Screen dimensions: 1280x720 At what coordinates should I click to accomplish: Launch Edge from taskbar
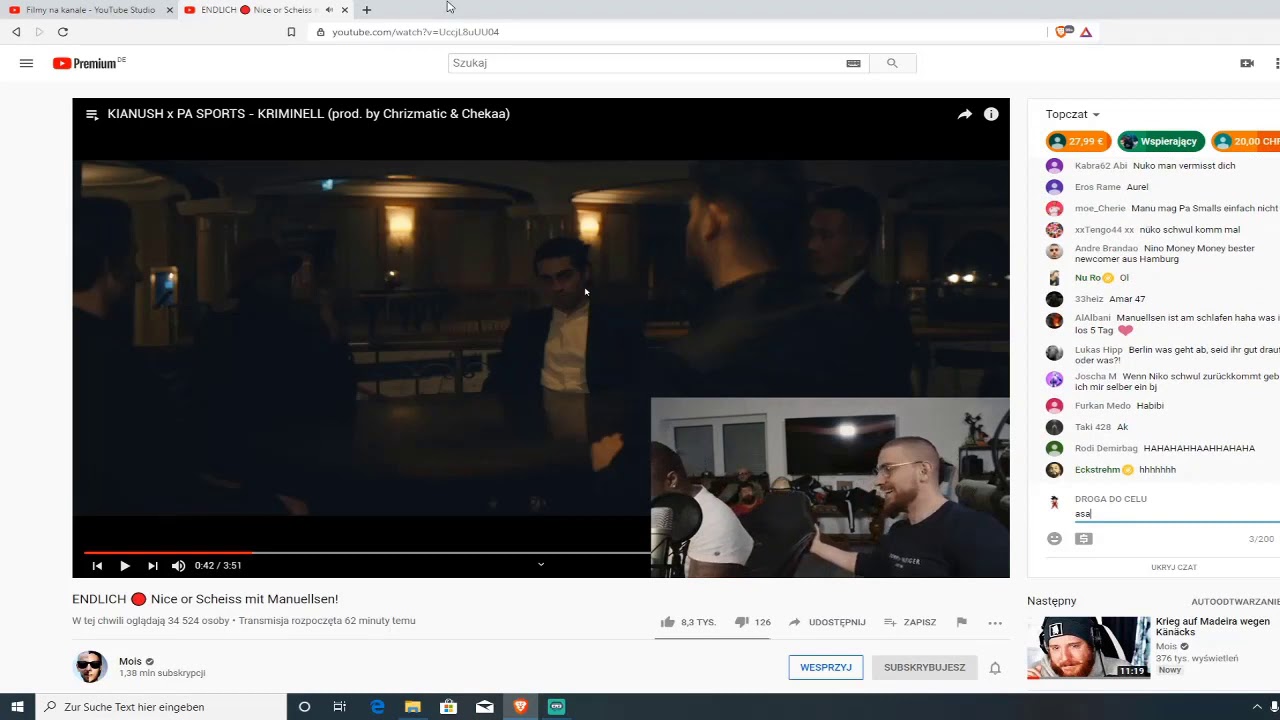377,707
